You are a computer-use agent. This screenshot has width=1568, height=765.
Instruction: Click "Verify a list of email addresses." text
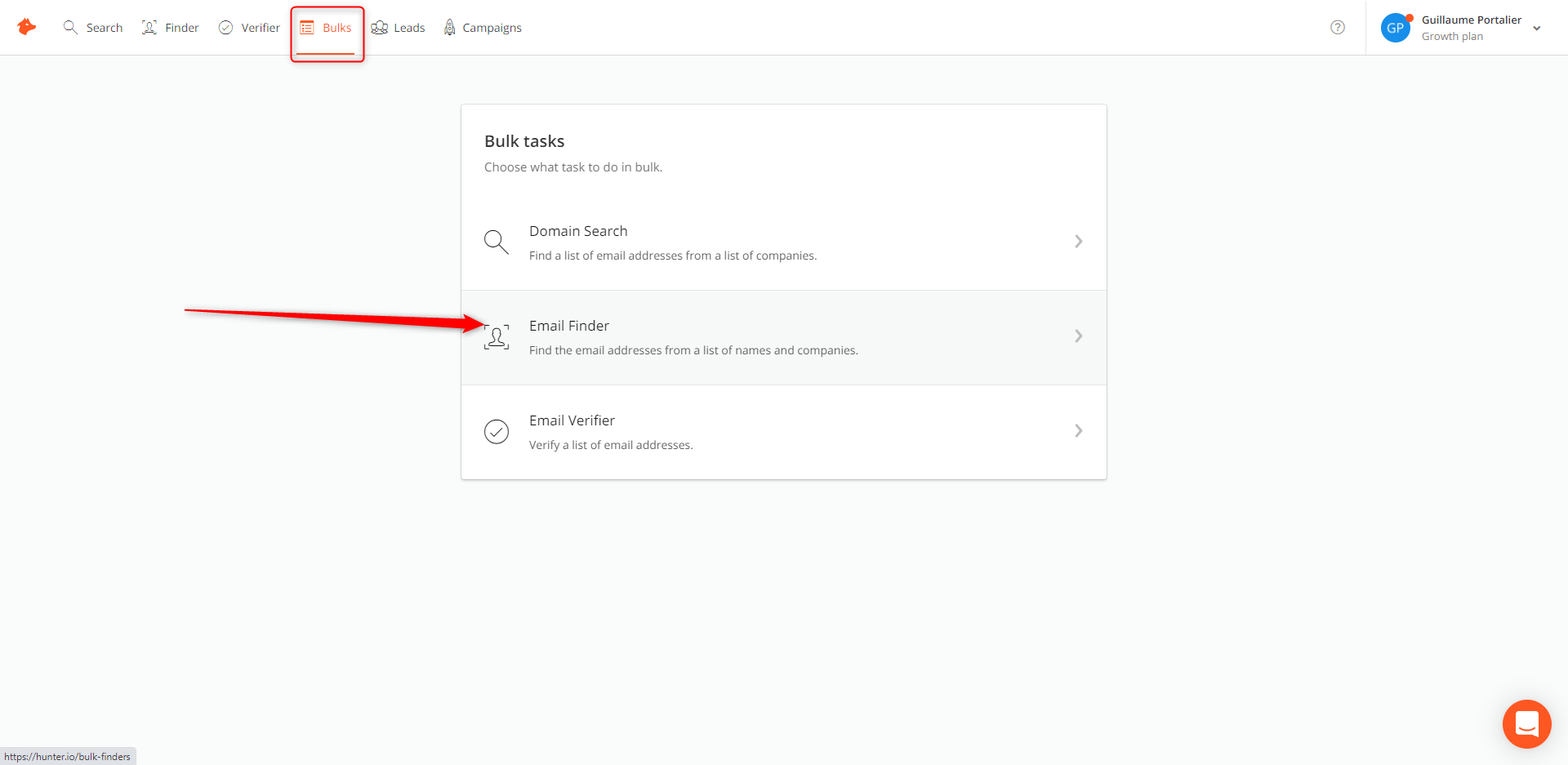611,445
